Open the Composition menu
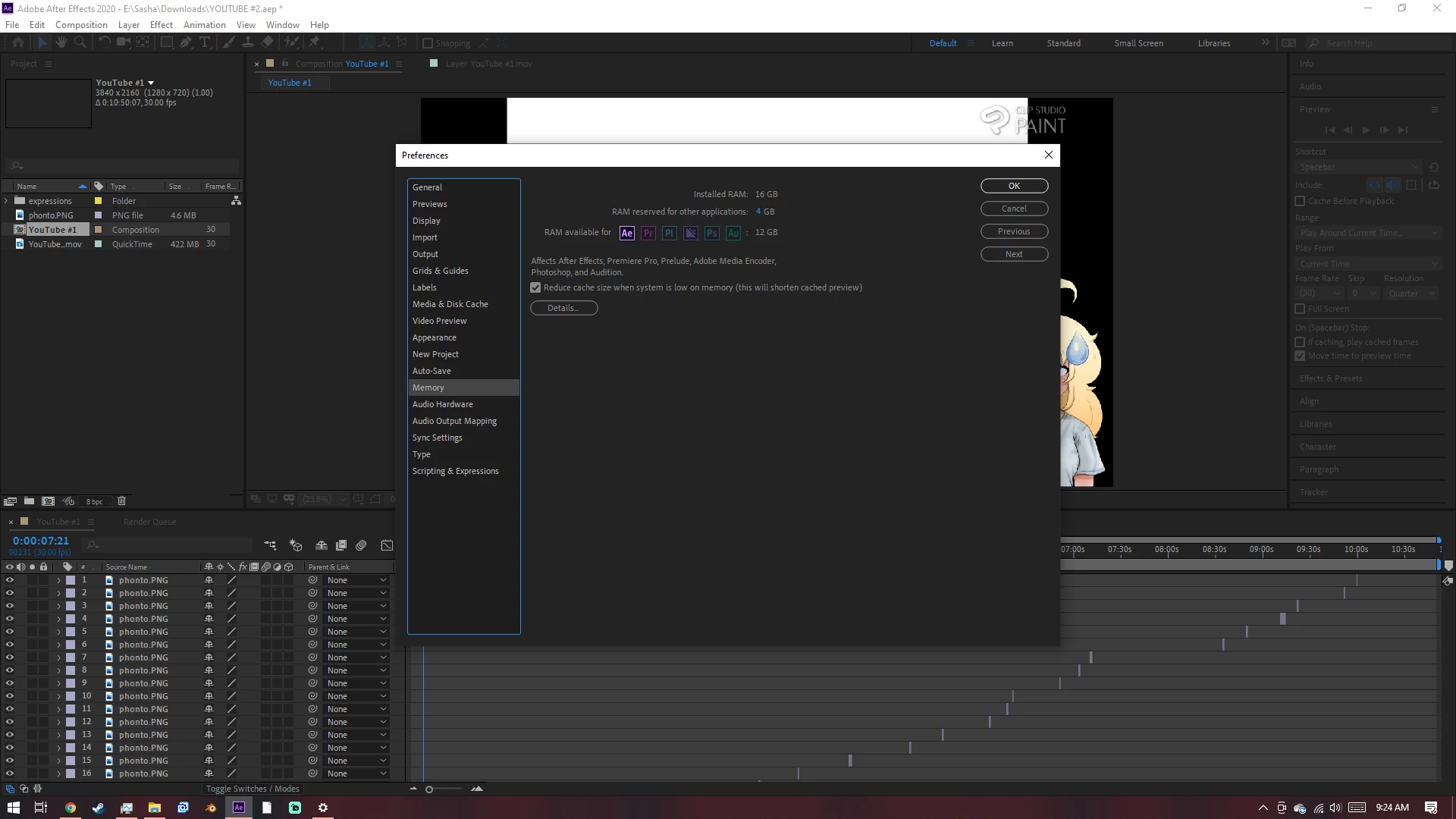The width and height of the screenshot is (1456, 819). click(81, 25)
